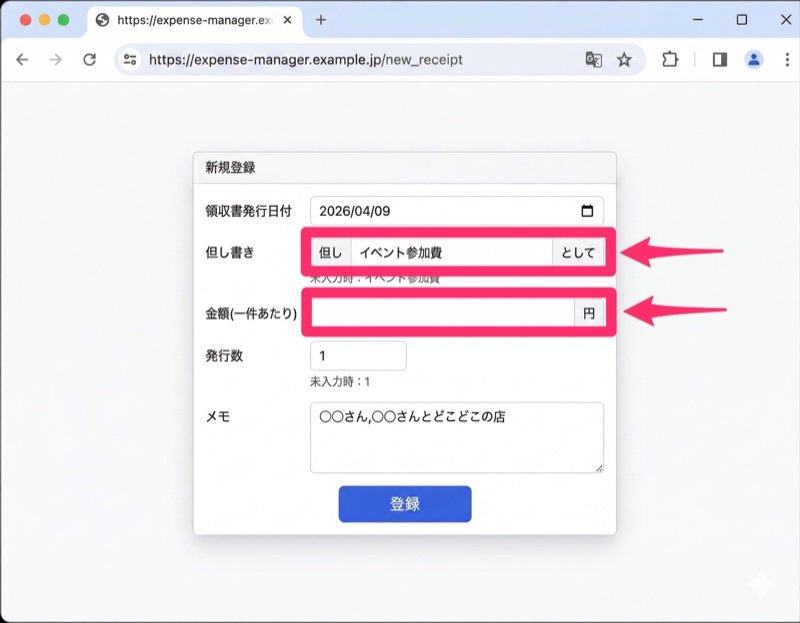Click the back navigation arrow
Viewport: 800px width, 623px height.
click(x=22, y=59)
